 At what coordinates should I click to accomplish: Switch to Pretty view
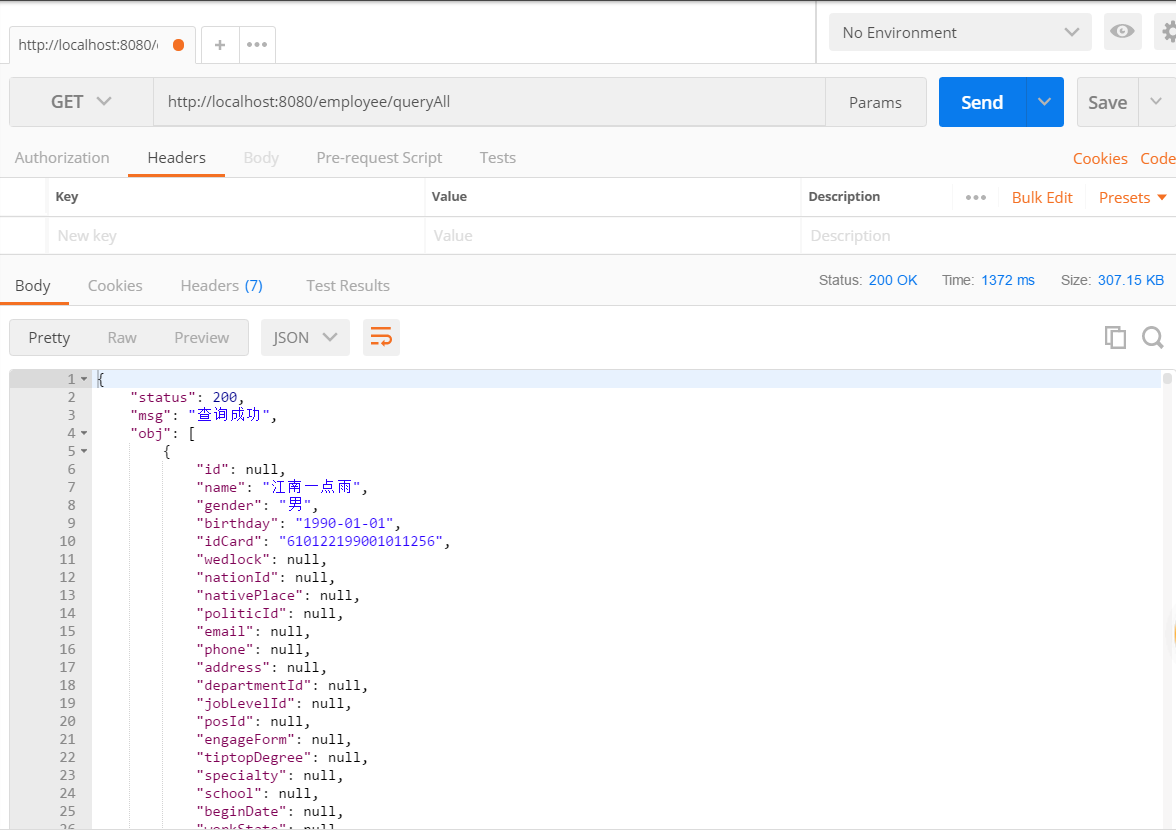49,338
